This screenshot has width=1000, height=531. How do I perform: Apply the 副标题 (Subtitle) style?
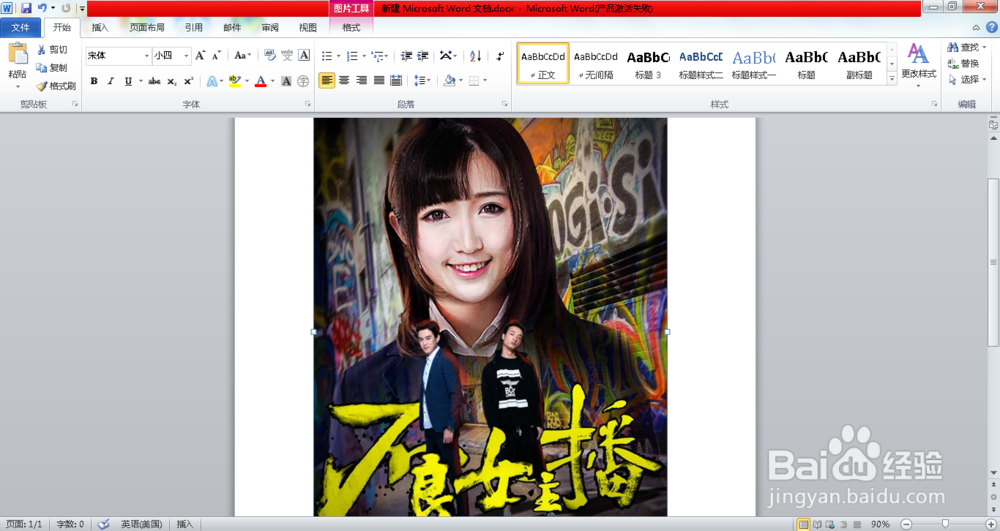(x=859, y=63)
